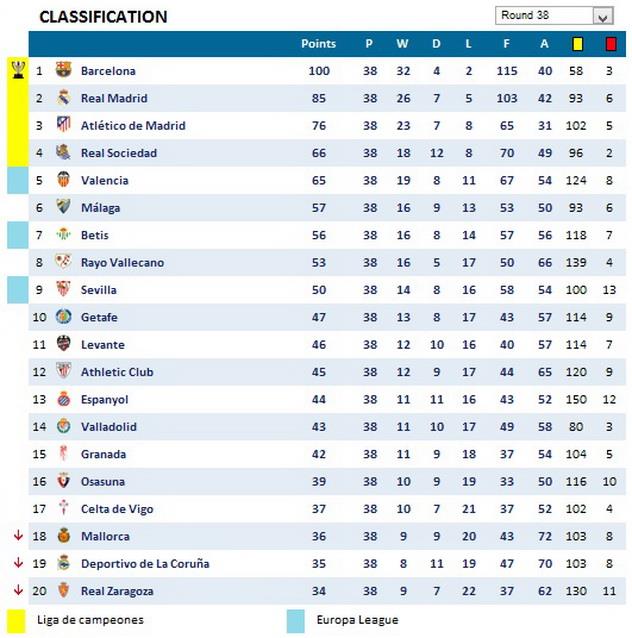Click the Valencia club crest
This screenshot has height=638, width=632.
(x=63, y=180)
